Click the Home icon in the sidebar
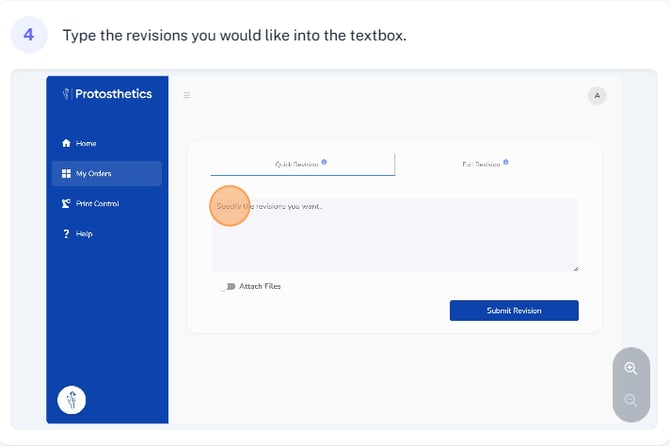 66,144
